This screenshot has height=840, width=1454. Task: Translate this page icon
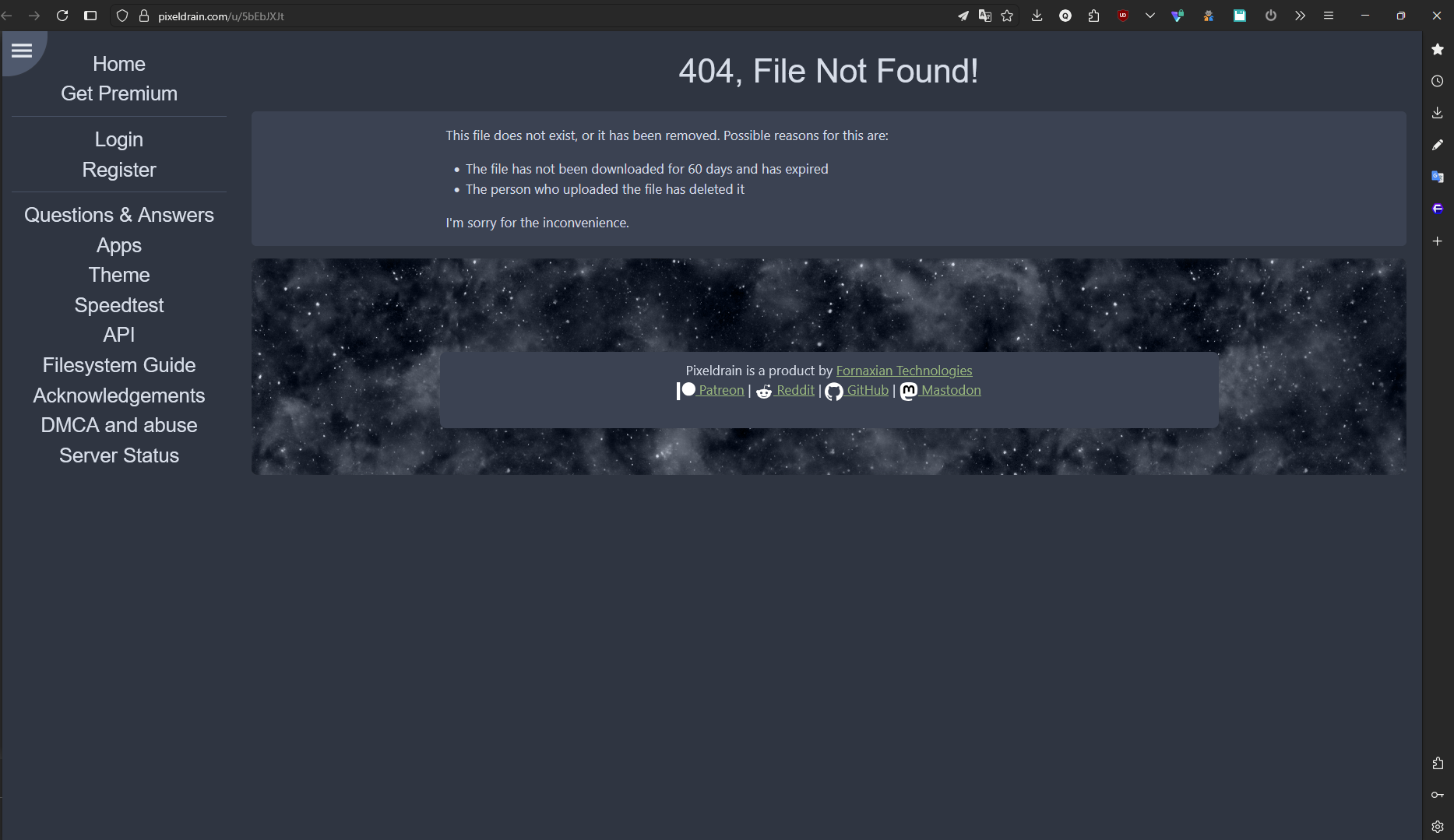coord(985,16)
